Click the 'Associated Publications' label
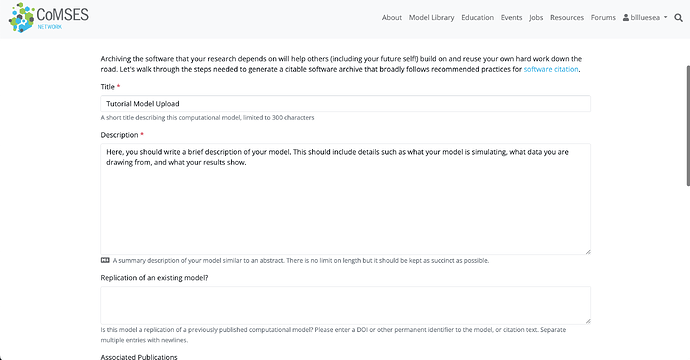 pyautogui.click(x=139, y=356)
